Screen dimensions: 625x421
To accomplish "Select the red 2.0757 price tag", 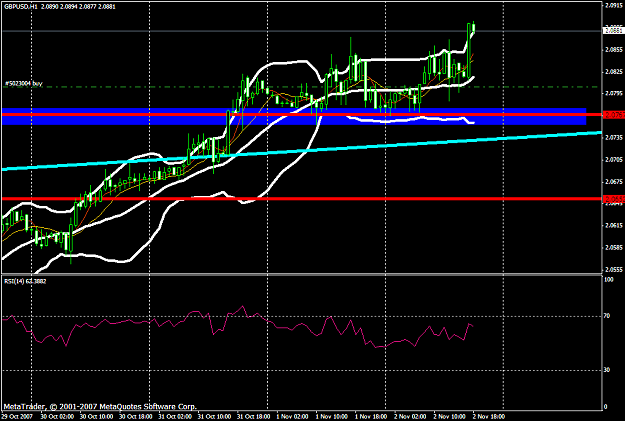I will click(614, 115).
